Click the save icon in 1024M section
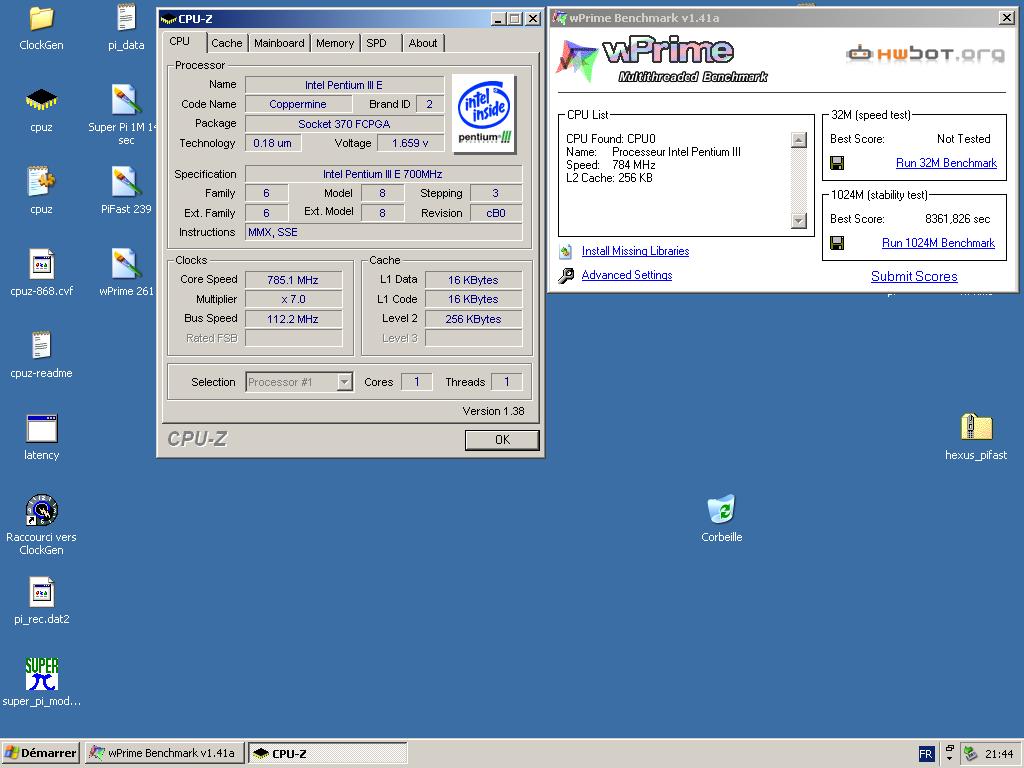 click(x=837, y=243)
